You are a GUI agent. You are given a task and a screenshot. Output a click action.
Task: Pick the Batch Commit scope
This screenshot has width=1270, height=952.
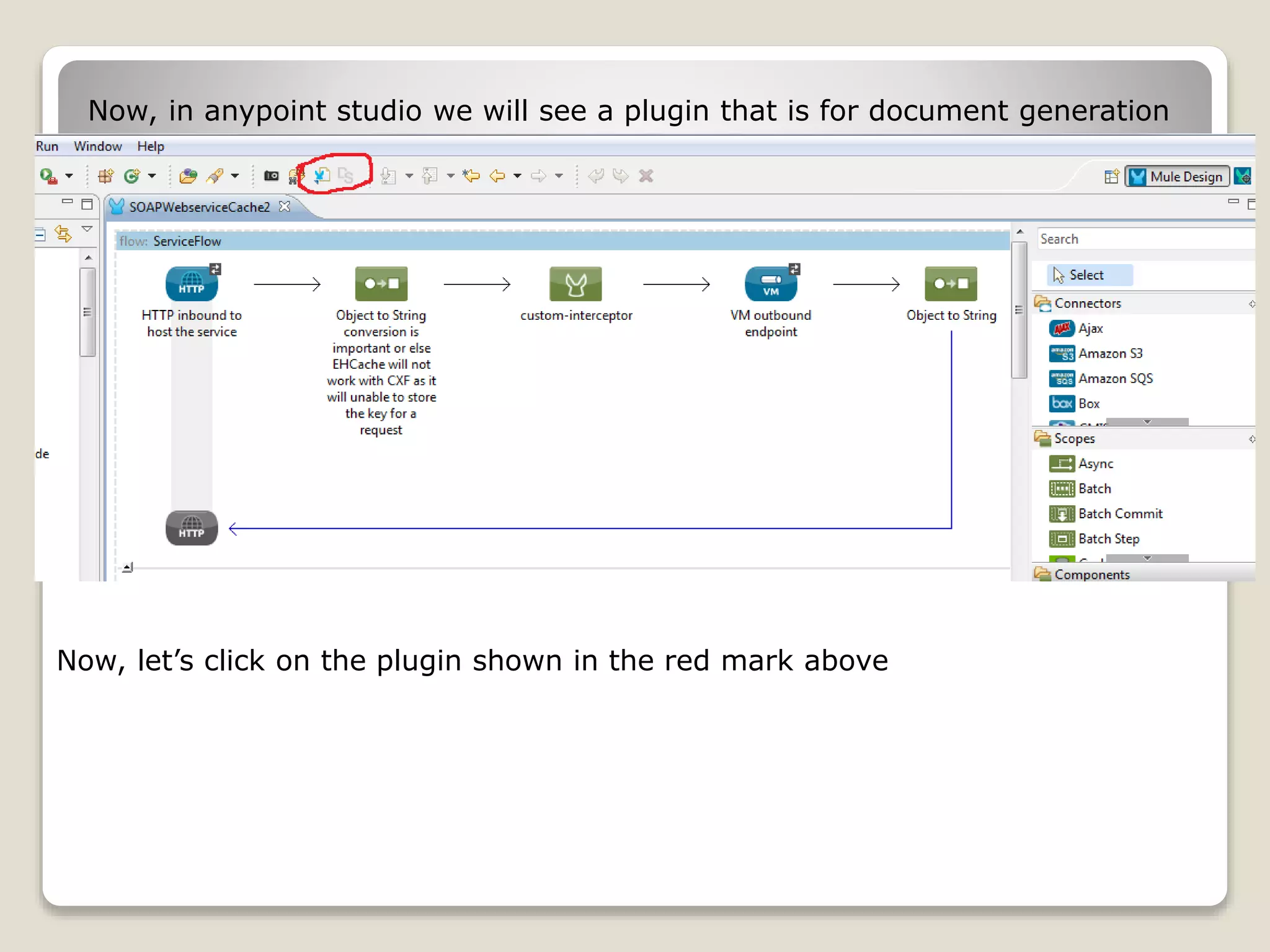1106,514
